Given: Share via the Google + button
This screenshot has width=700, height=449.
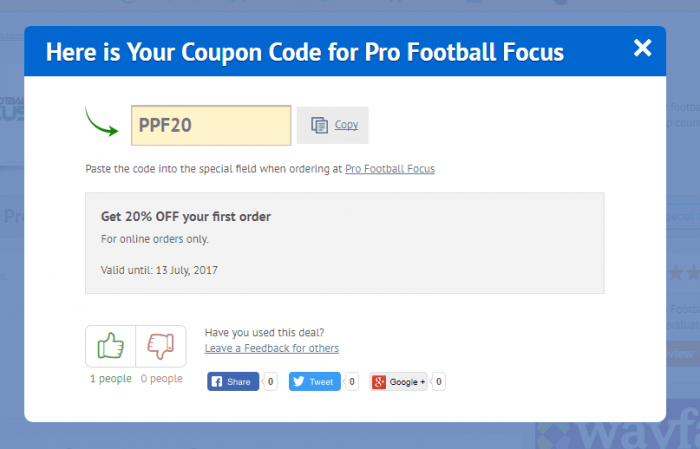Looking at the screenshot, I should click(398, 382).
